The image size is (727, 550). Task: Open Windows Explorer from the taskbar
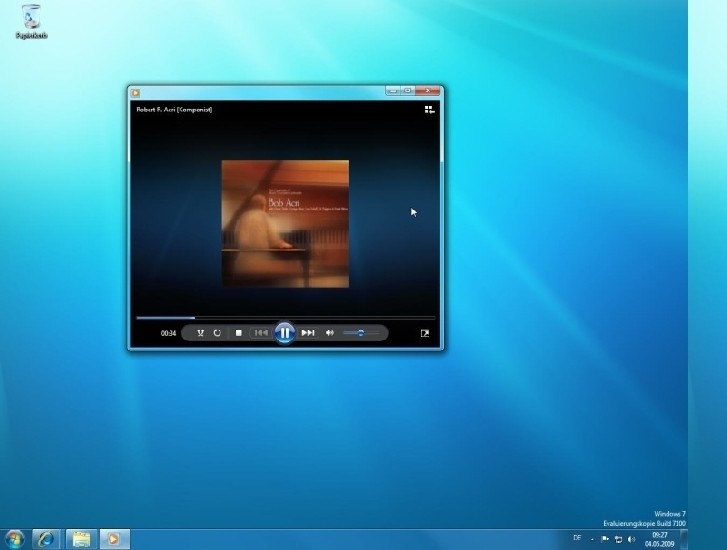coord(81,539)
